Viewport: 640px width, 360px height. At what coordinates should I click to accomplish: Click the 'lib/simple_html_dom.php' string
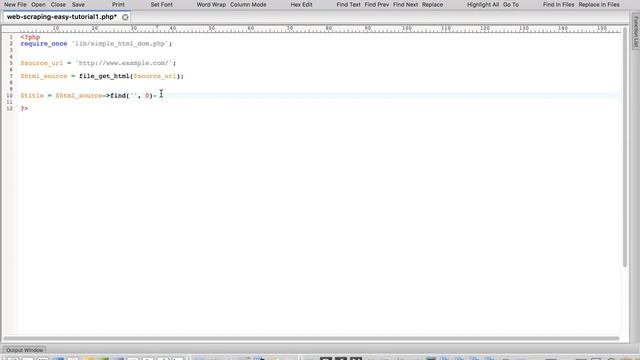(120, 44)
